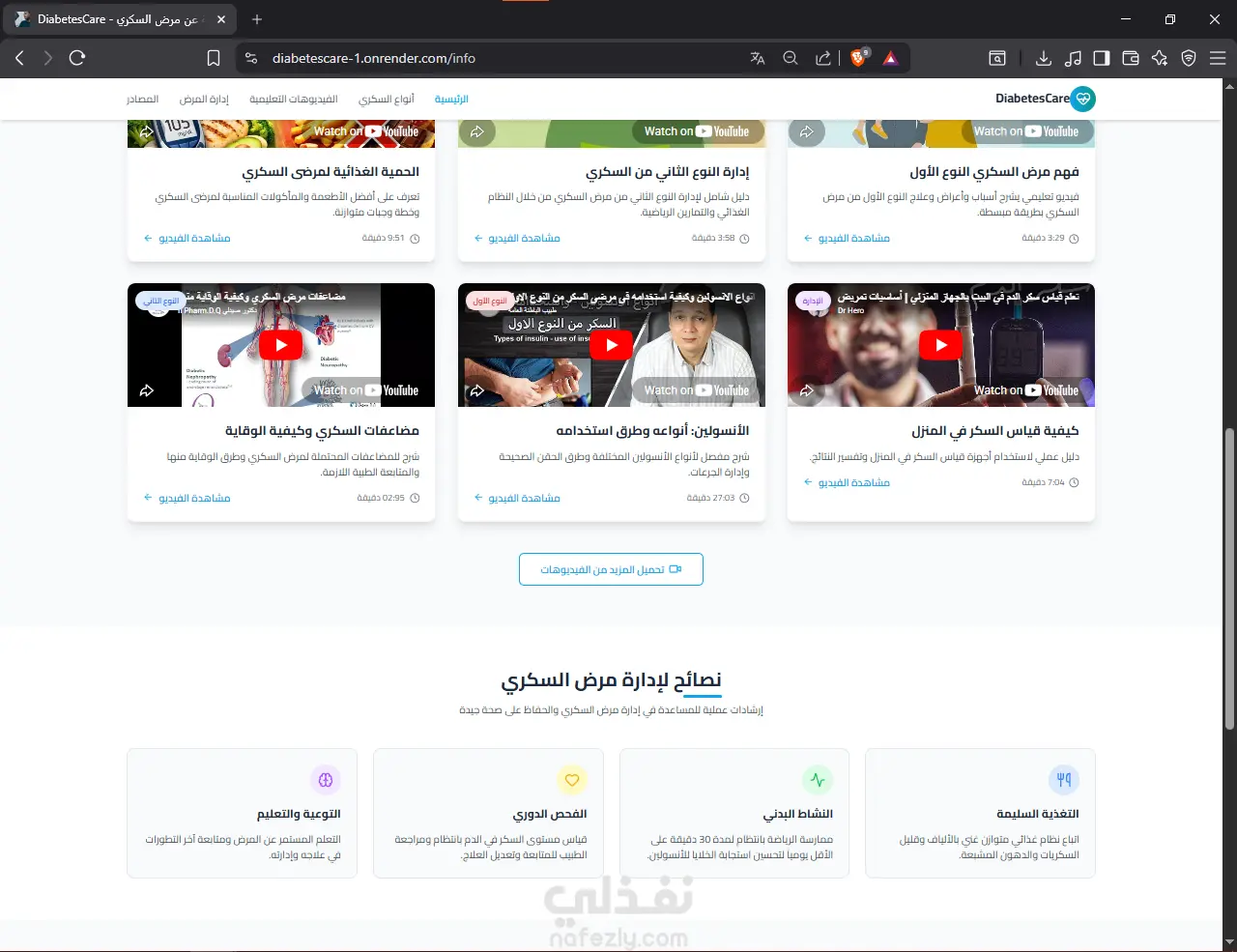Viewport: 1237px width, 952px height.
Task: Open the share icon in the address bar
Action: point(823,58)
